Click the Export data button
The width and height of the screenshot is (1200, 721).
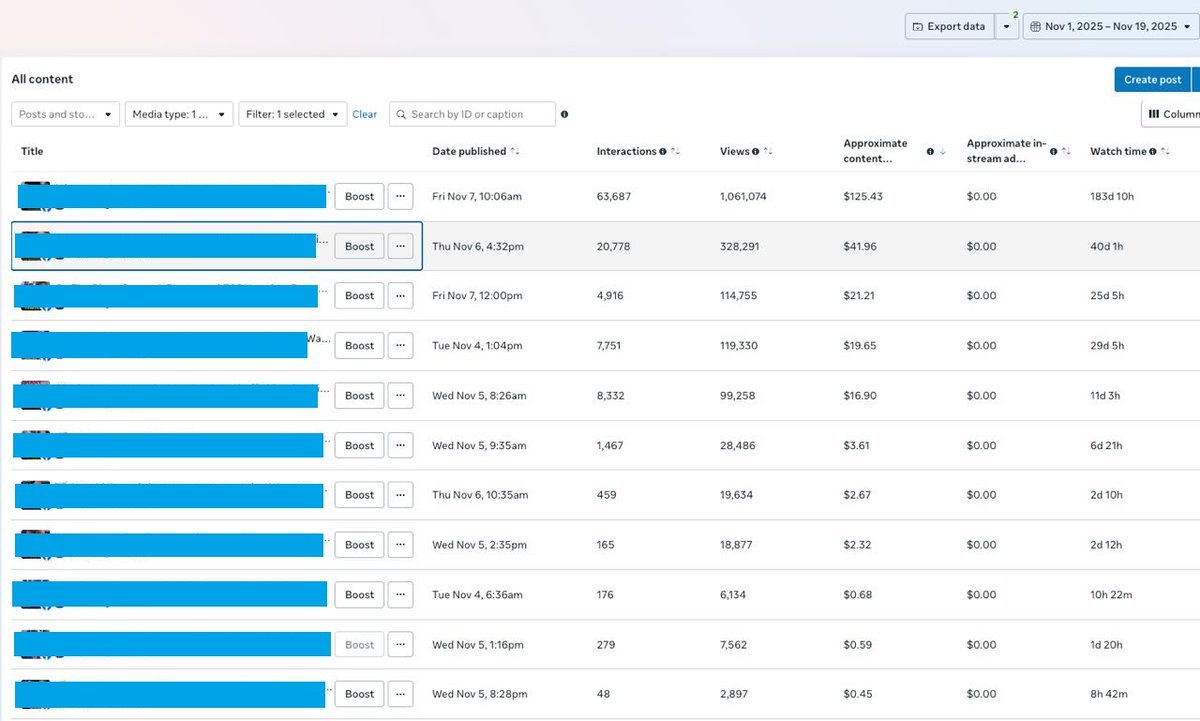[x=949, y=27]
